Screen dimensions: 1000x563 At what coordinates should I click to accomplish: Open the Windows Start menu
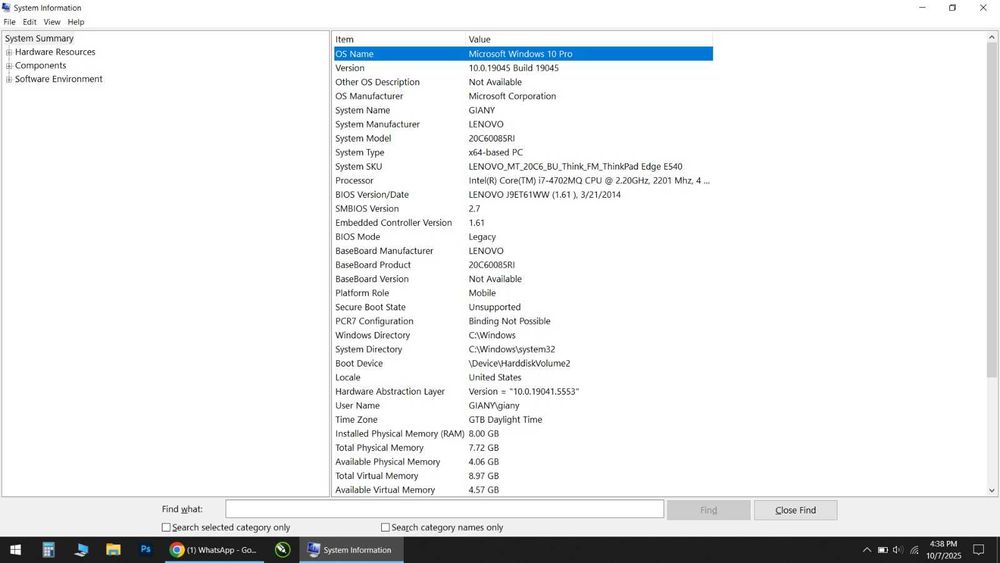click(x=15, y=550)
